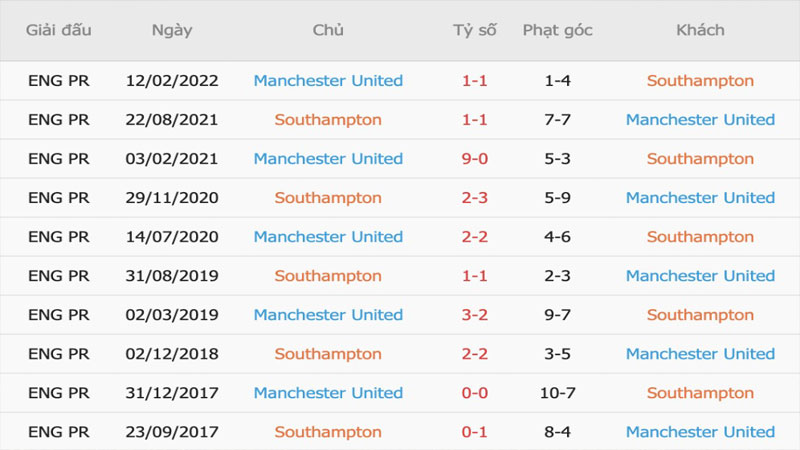
Task: Select the 10-7 corner count cell
Action: [557, 393]
